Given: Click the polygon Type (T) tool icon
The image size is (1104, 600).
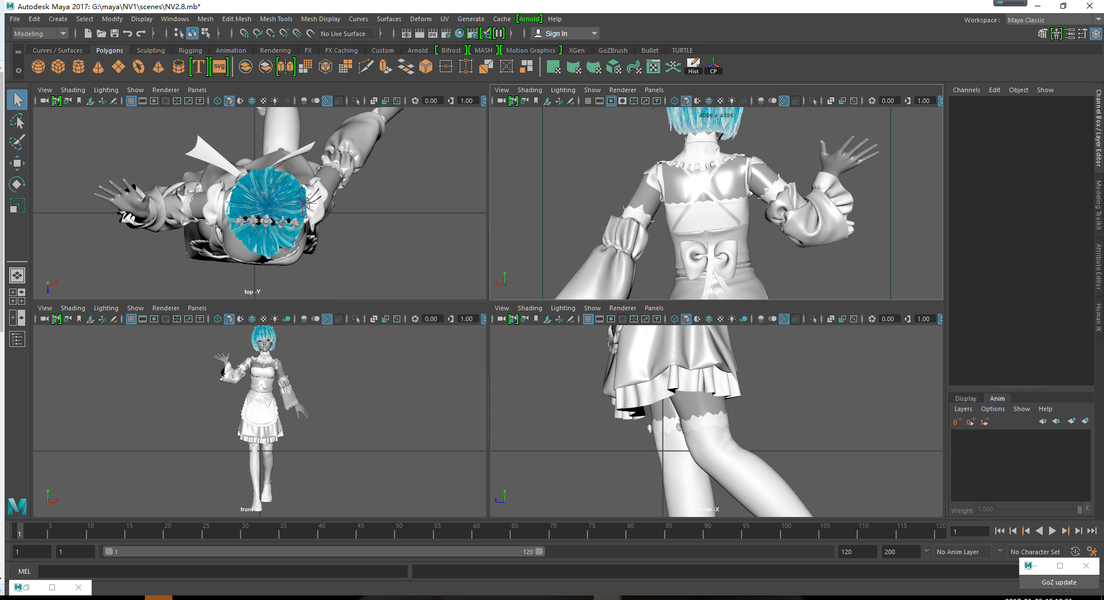Looking at the screenshot, I should tap(199, 67).
